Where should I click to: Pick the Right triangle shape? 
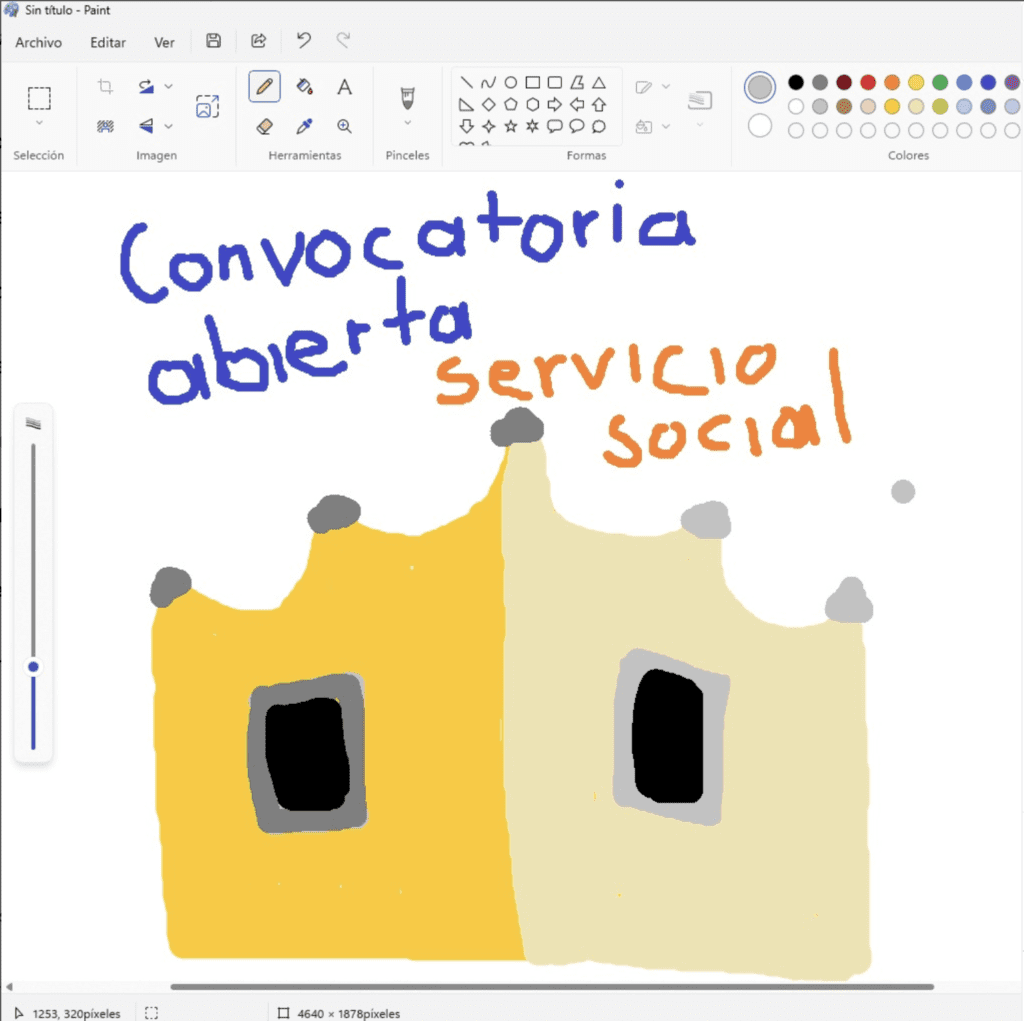pos(466,105)
